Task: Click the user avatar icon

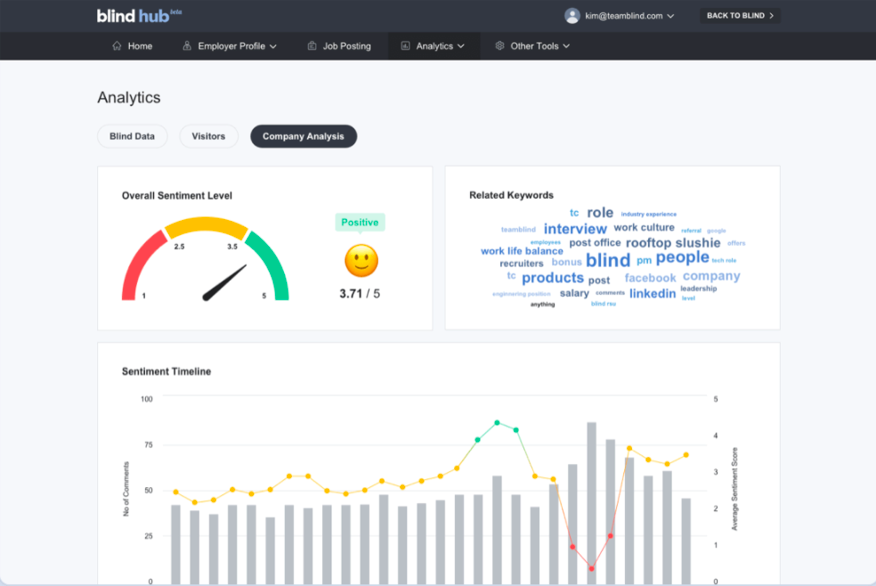Action: [x=572, y=16]
